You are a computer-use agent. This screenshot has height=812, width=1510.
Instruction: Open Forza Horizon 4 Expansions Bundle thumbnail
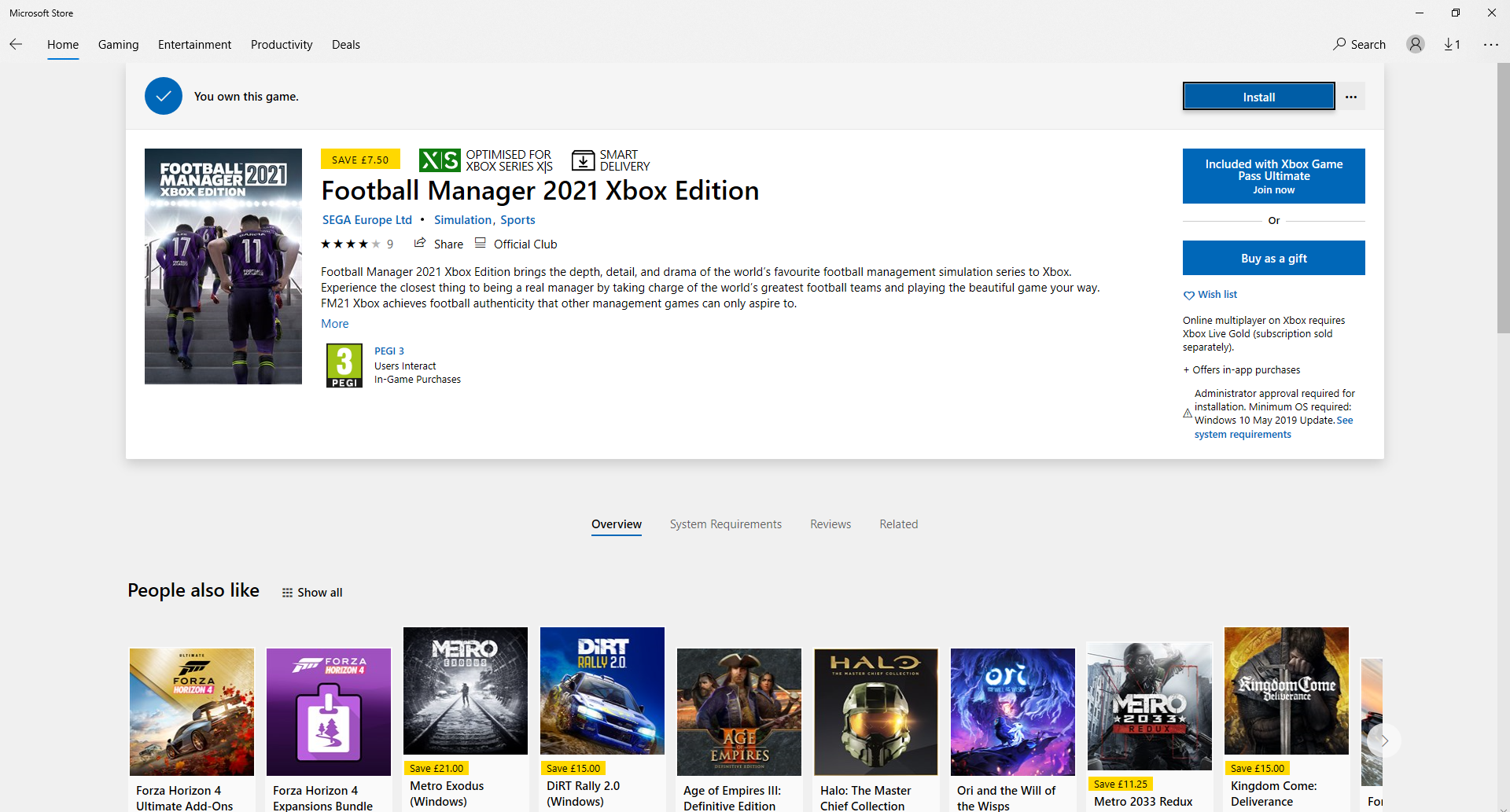tap(329, 712)
